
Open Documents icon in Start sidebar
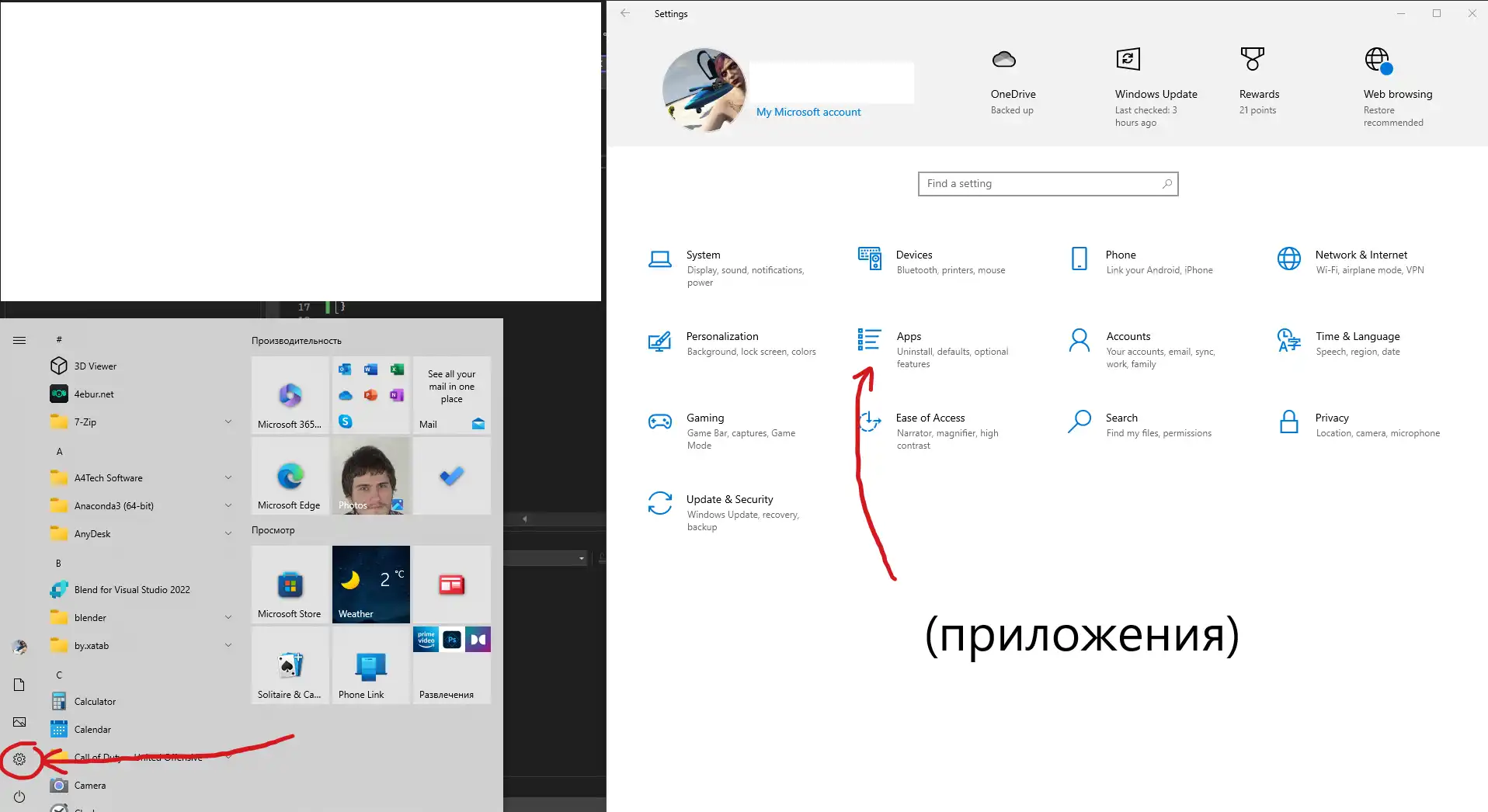(x=19, y=685)
